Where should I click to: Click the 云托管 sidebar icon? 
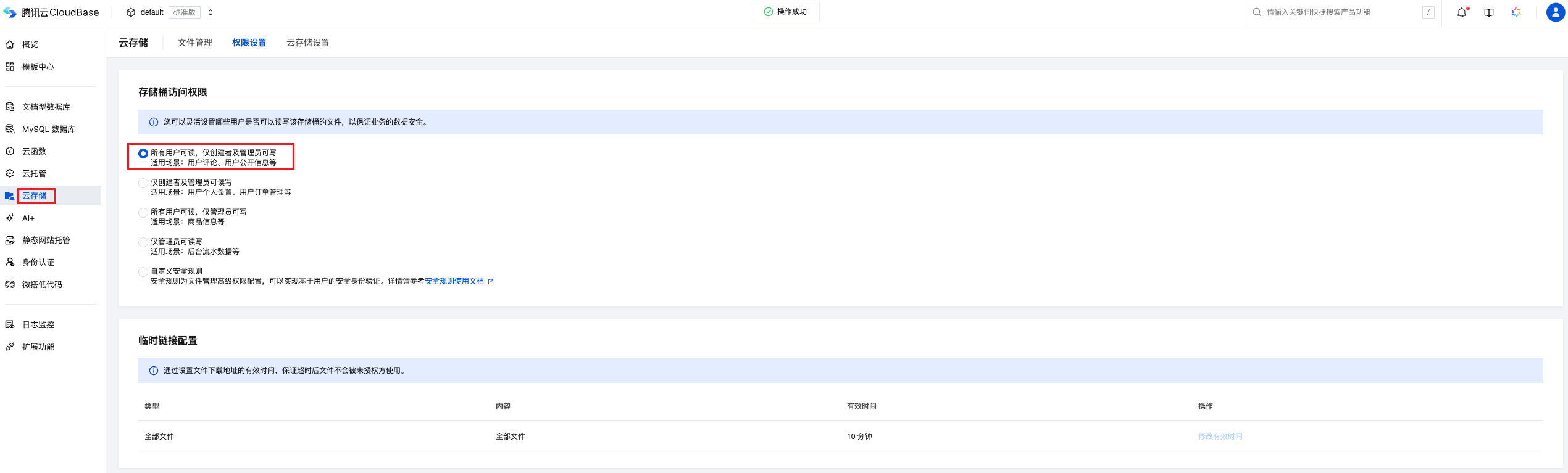coord(10,173)
